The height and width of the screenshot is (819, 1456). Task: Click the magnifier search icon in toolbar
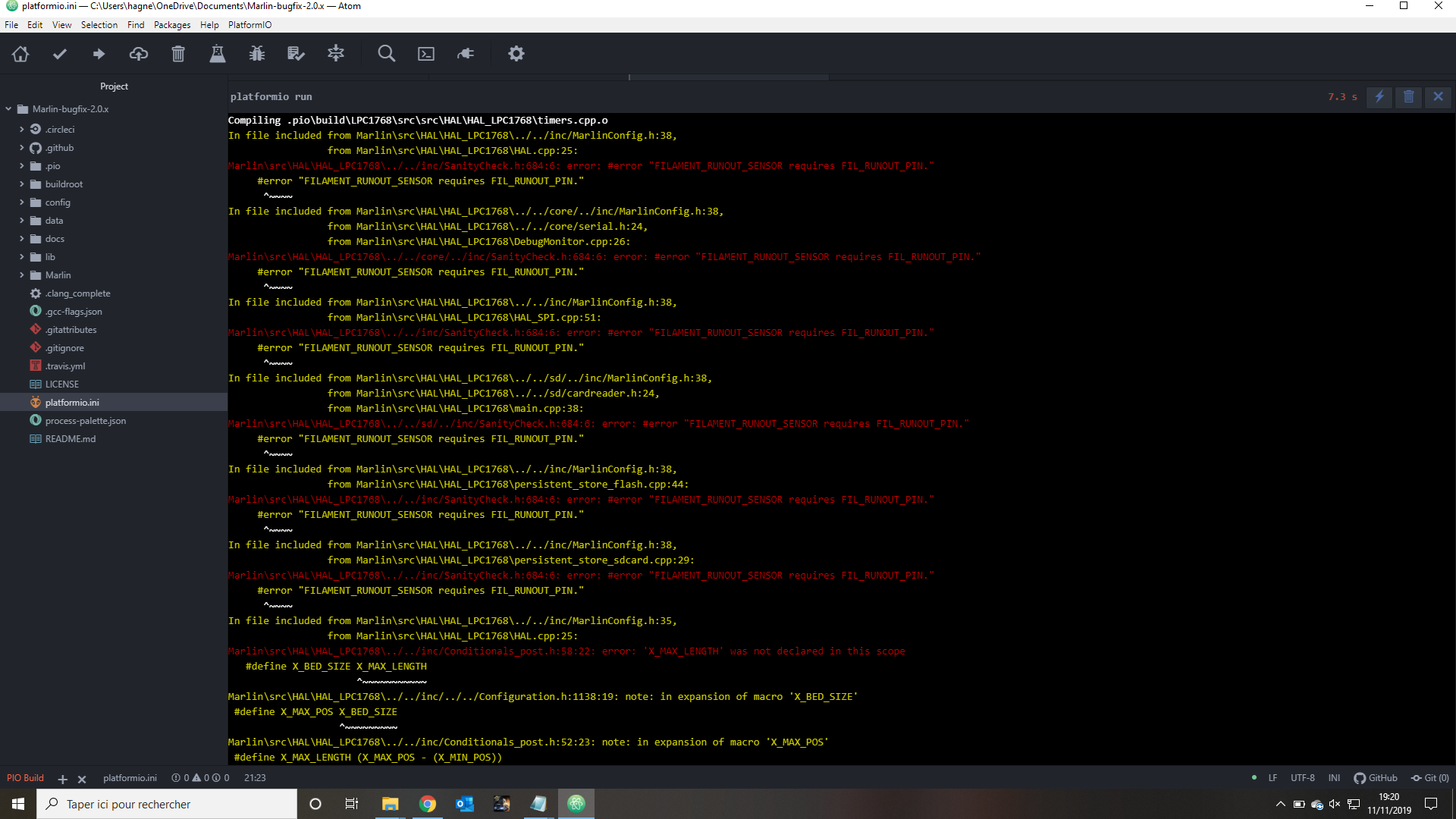coord(387,54)
